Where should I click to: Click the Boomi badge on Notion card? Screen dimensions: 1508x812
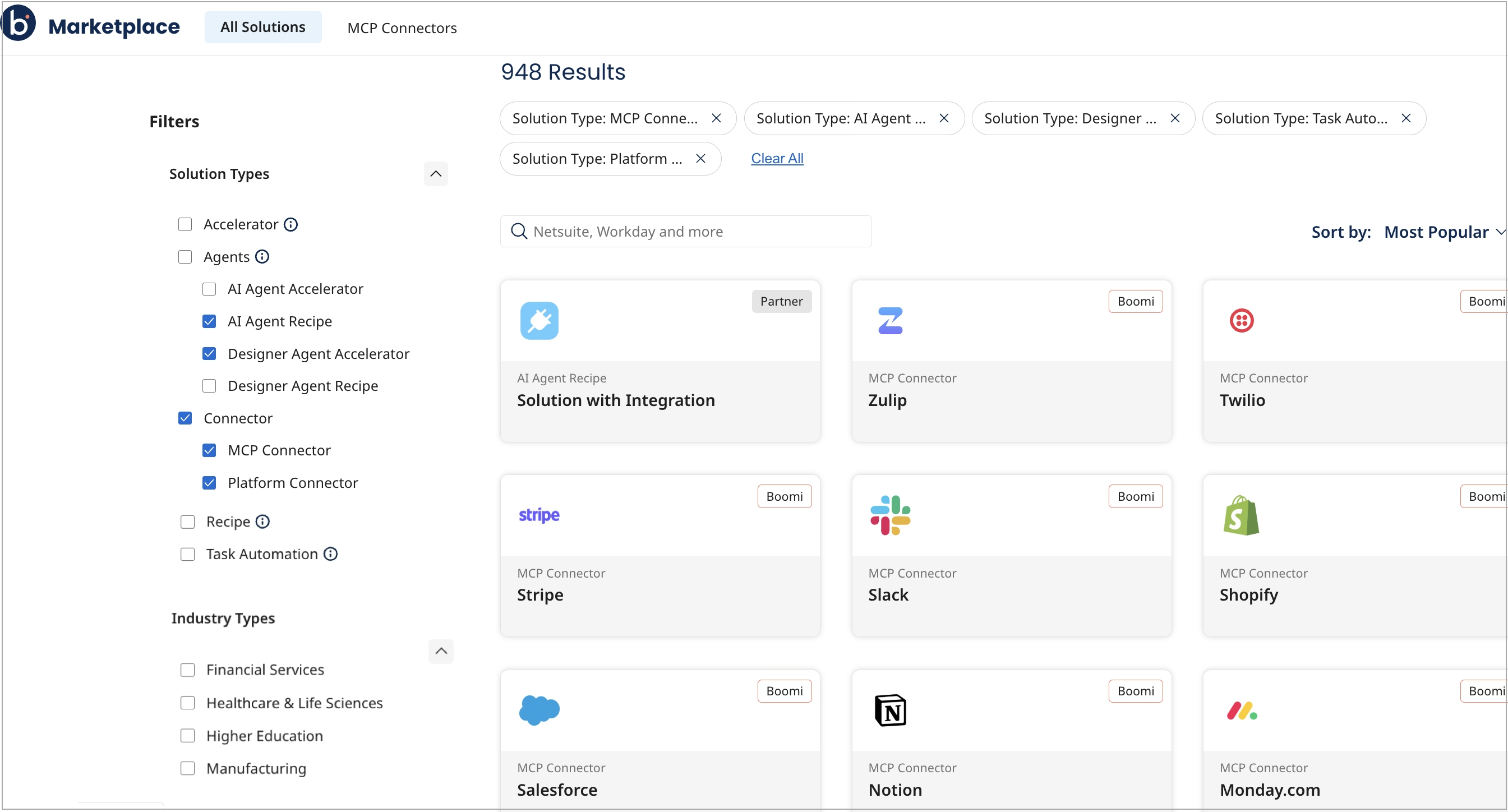click(1135, 691)
